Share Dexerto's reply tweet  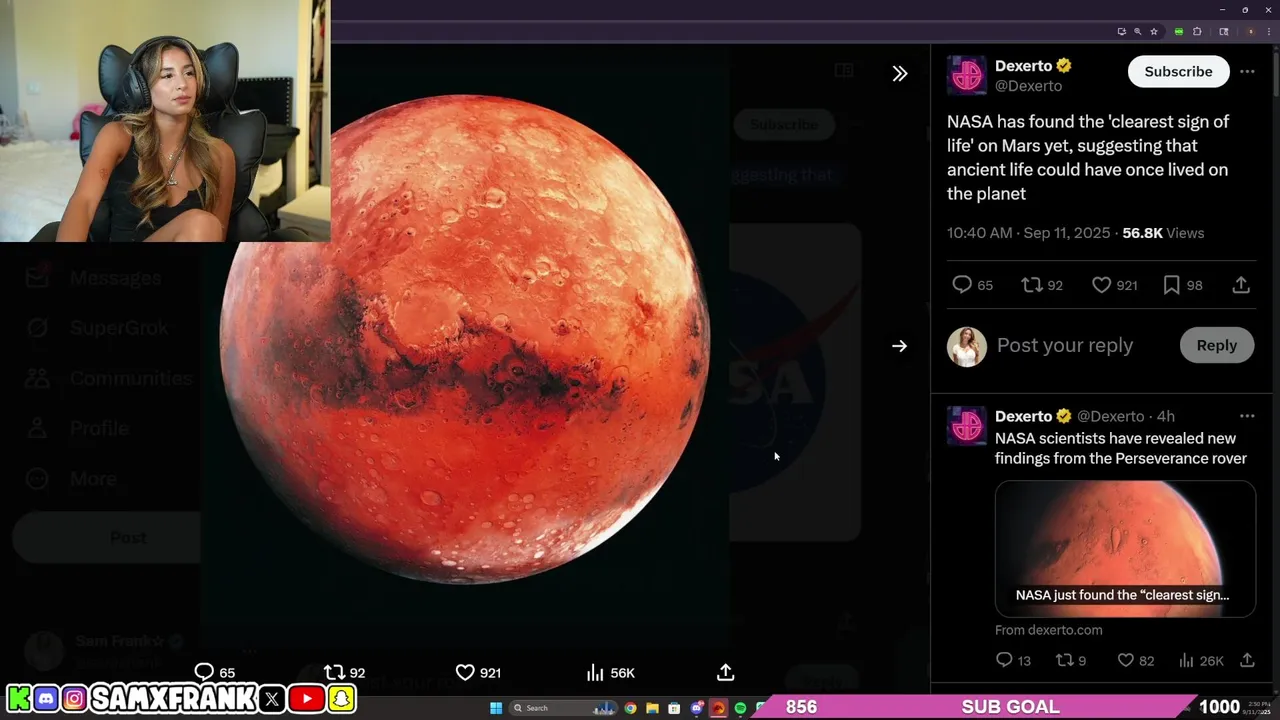1247,660
